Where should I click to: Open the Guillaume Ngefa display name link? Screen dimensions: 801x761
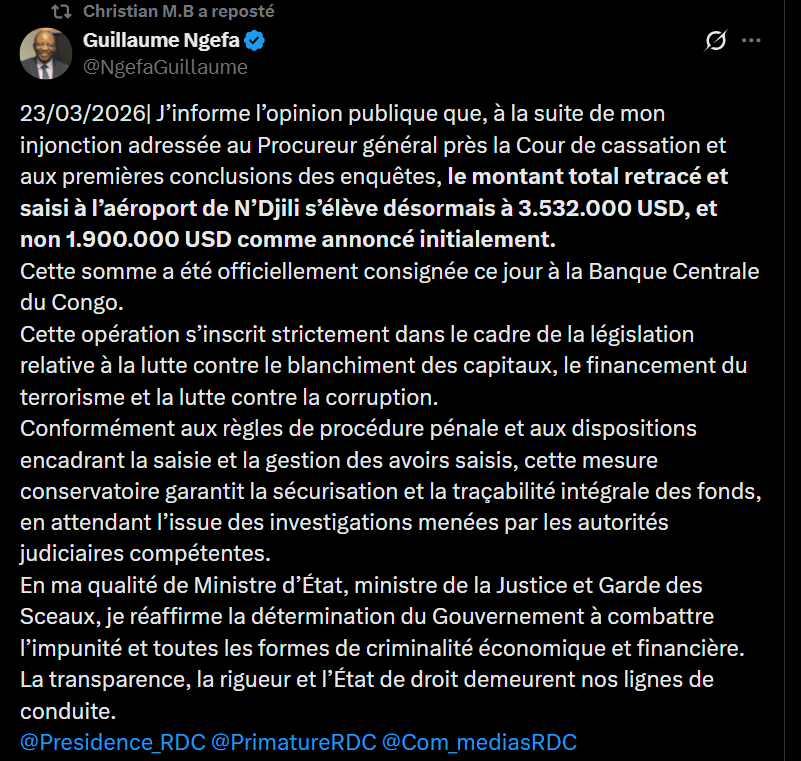click(x=160, y=41)
